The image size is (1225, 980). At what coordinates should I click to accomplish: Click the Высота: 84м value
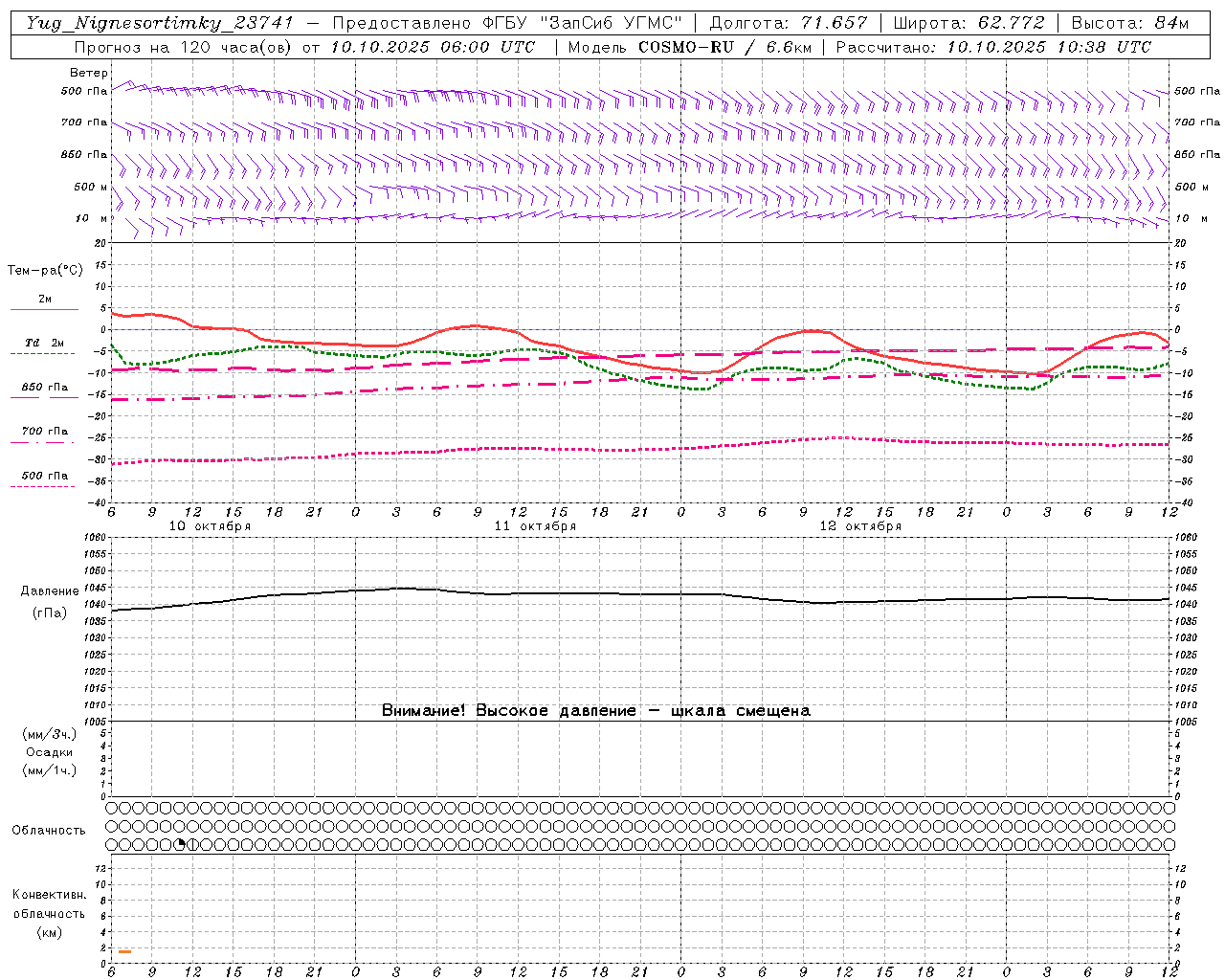1129,23
